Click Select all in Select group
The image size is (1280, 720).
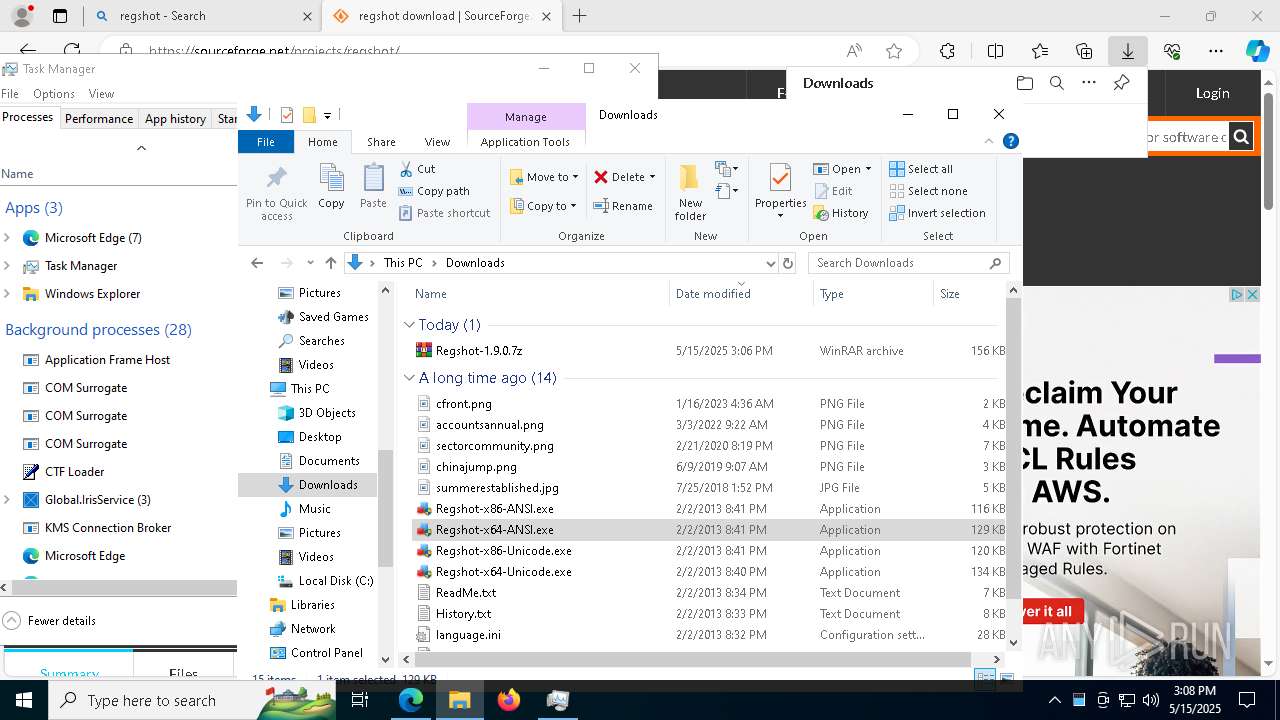point(921,169)
